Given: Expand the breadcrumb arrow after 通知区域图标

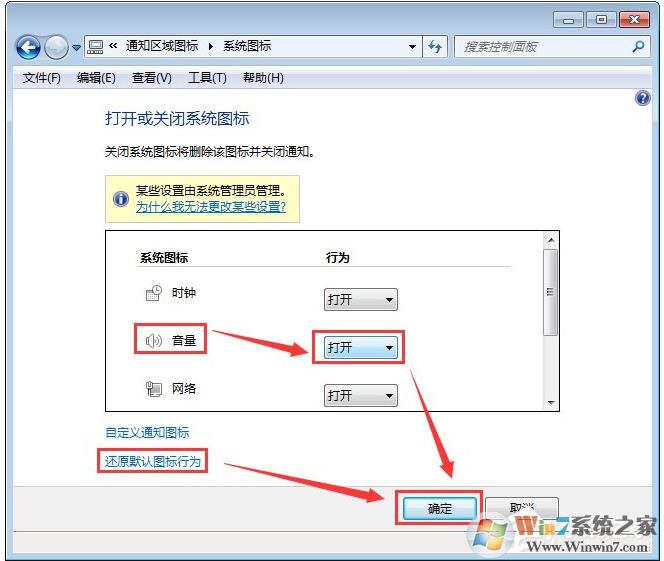Looking at the screenshot, I should click(x=211, y=46).
